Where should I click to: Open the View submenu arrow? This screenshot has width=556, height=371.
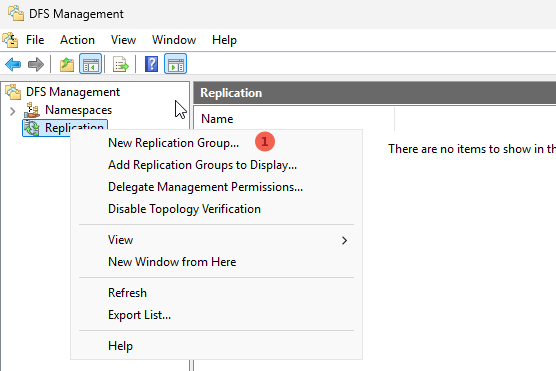point(344,240)
